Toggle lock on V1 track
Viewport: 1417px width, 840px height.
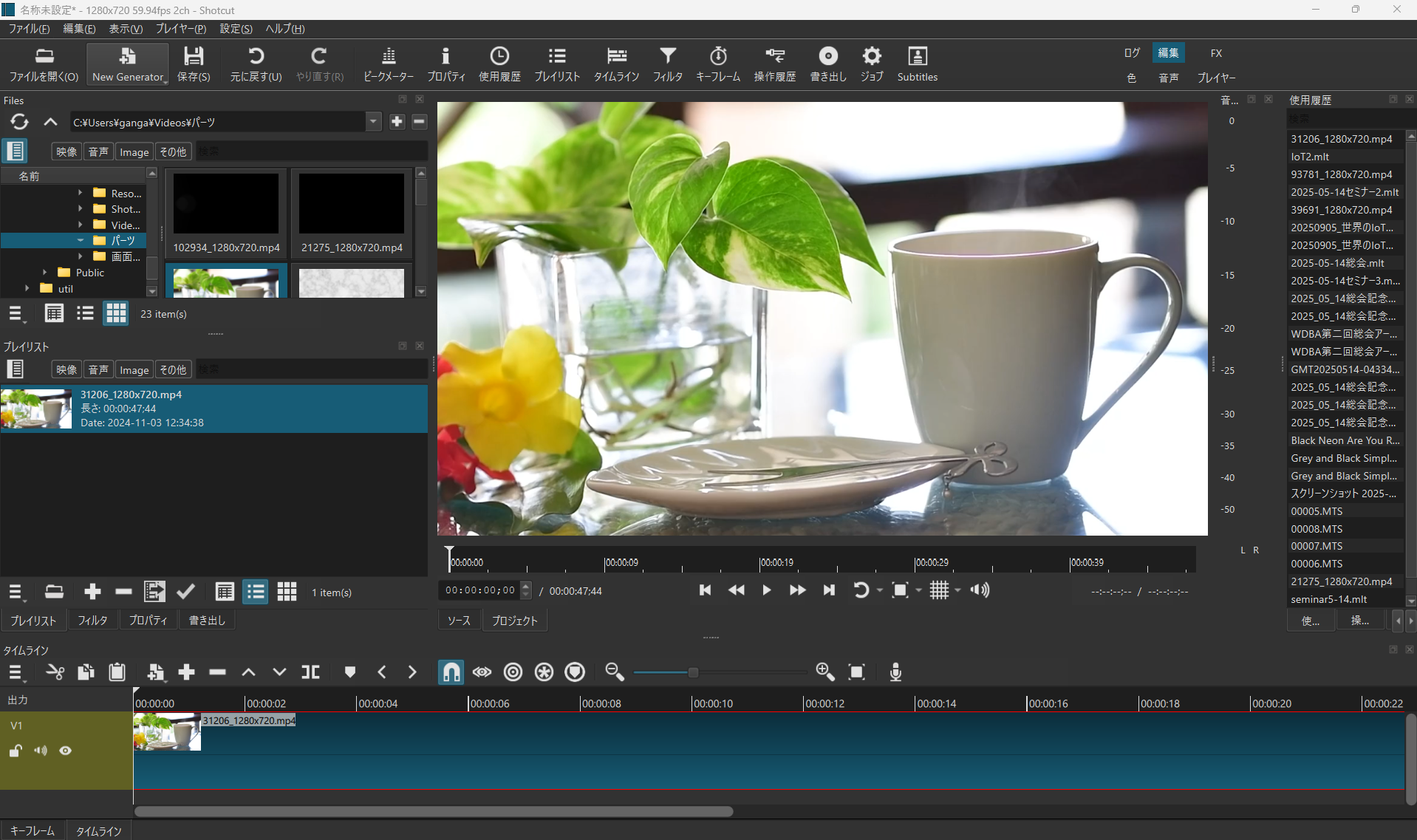click(x=16, y=751)
